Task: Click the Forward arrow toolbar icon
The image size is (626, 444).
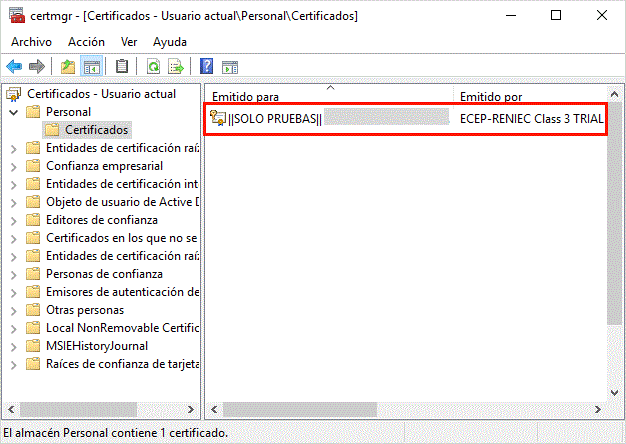Action: (36, 67)
